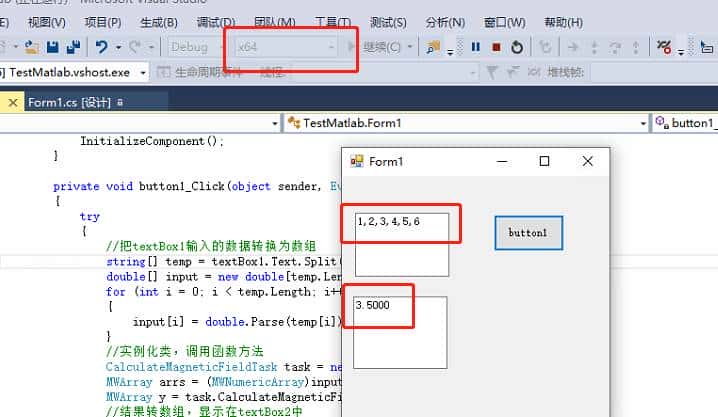The height and width of the screenshot is (417, 718).
Task: Close the active document tab X
Action: point(13,102)
